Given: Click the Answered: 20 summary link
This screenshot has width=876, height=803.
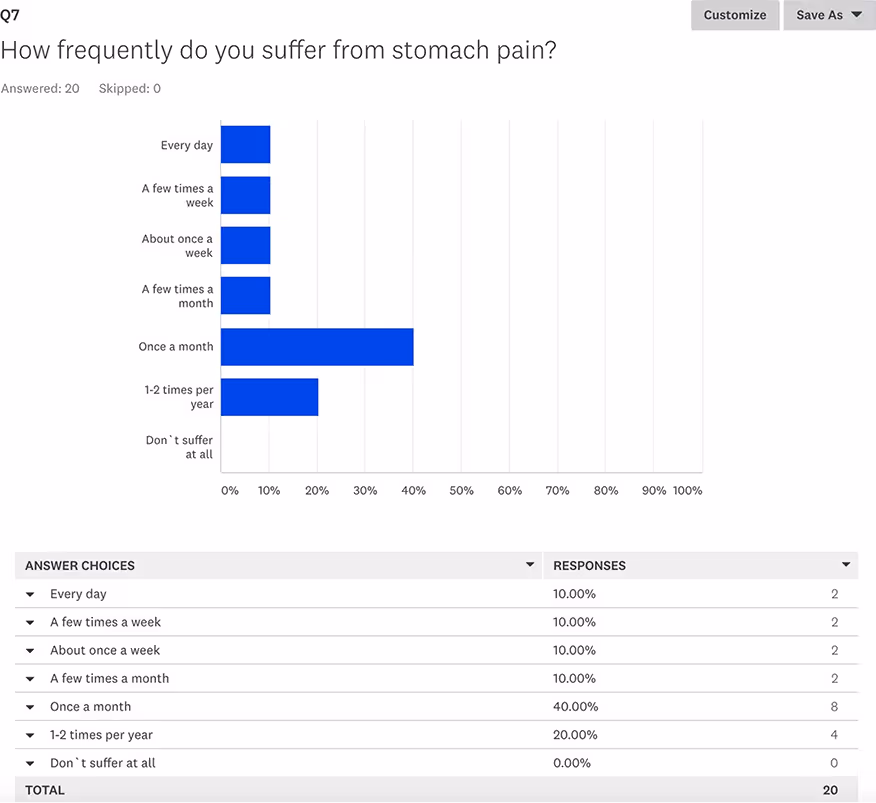Looking at the screenshot, I should tap(40, 88).
